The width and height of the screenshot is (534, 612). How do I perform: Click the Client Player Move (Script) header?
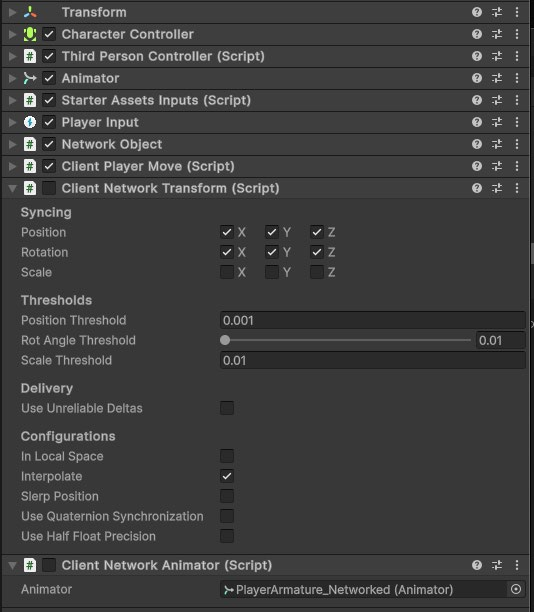click(x=148, y=166)
